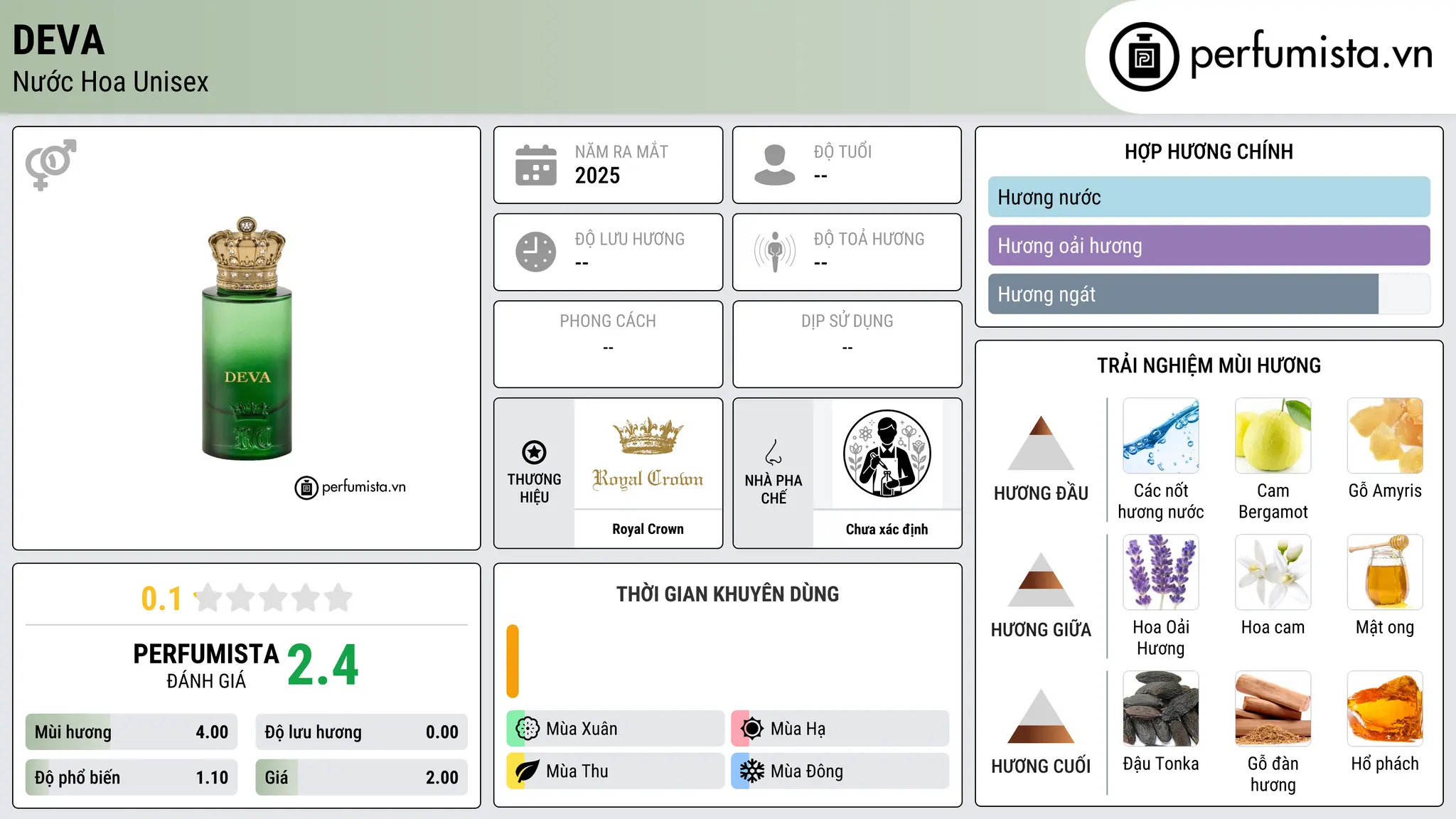Open the Hoa cam blossom image
This screenshot has width=1456, height=819.
click(1273, 572)
